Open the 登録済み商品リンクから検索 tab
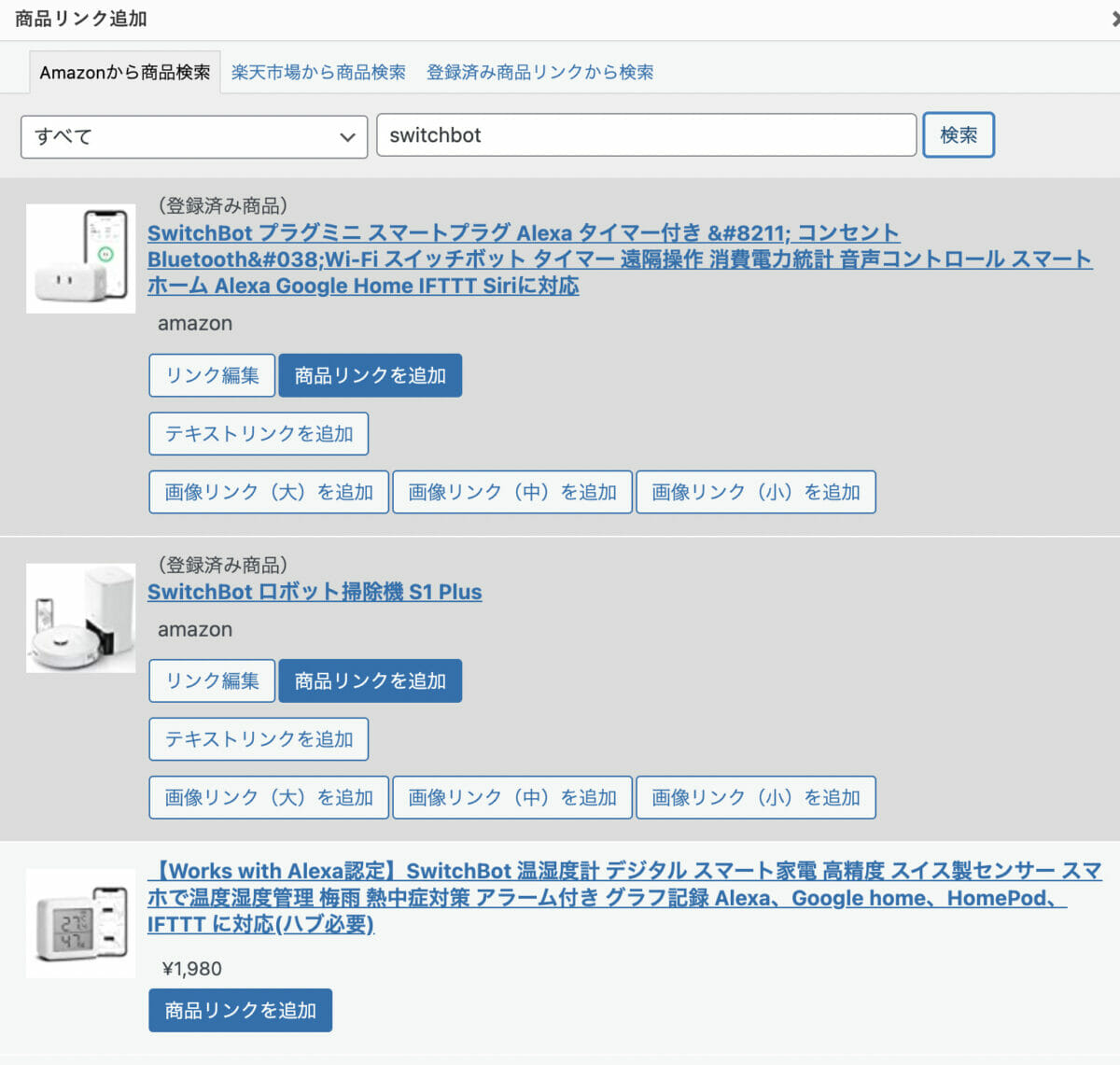1120x1065 pixels. point(539,72)
